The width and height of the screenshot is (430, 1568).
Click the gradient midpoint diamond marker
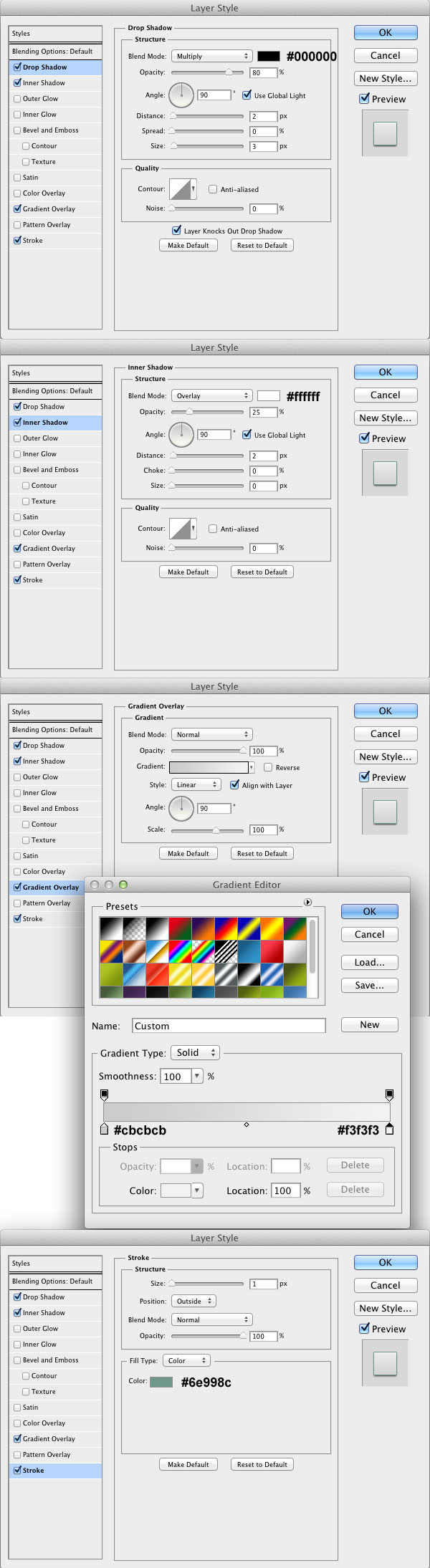[x=247, y=1125]
